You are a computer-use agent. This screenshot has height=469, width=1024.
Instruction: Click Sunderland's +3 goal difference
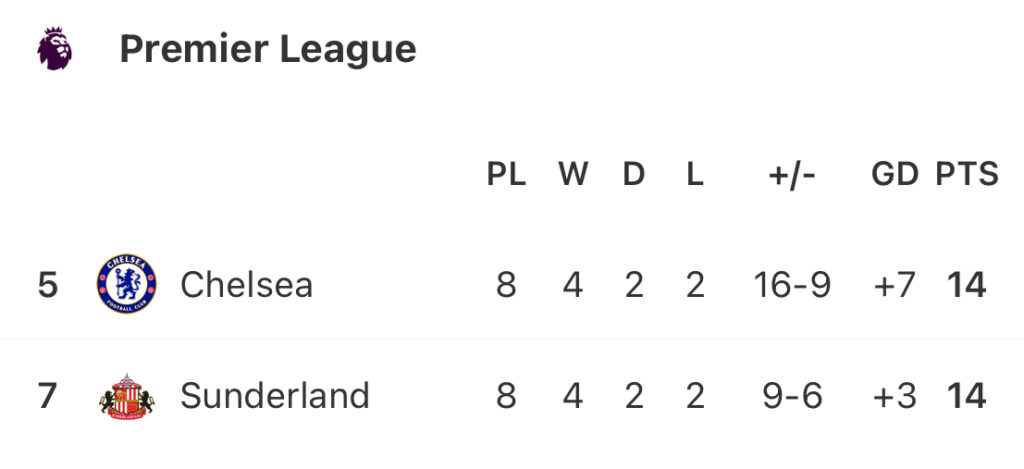click(x=894, y=396)
